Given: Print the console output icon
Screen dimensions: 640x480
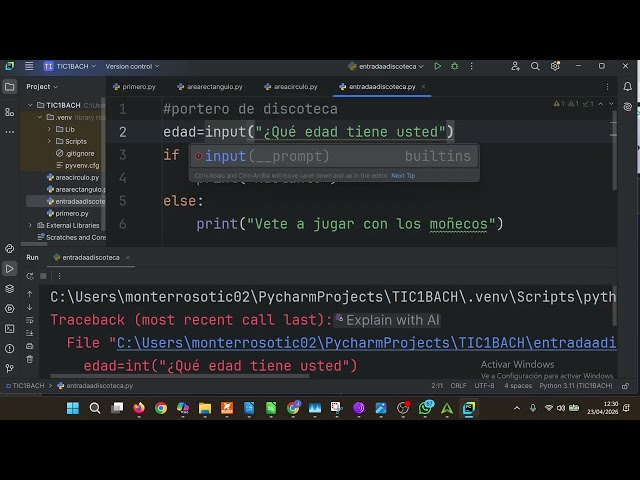Looking at the screenshot, I should pos(30,346).
